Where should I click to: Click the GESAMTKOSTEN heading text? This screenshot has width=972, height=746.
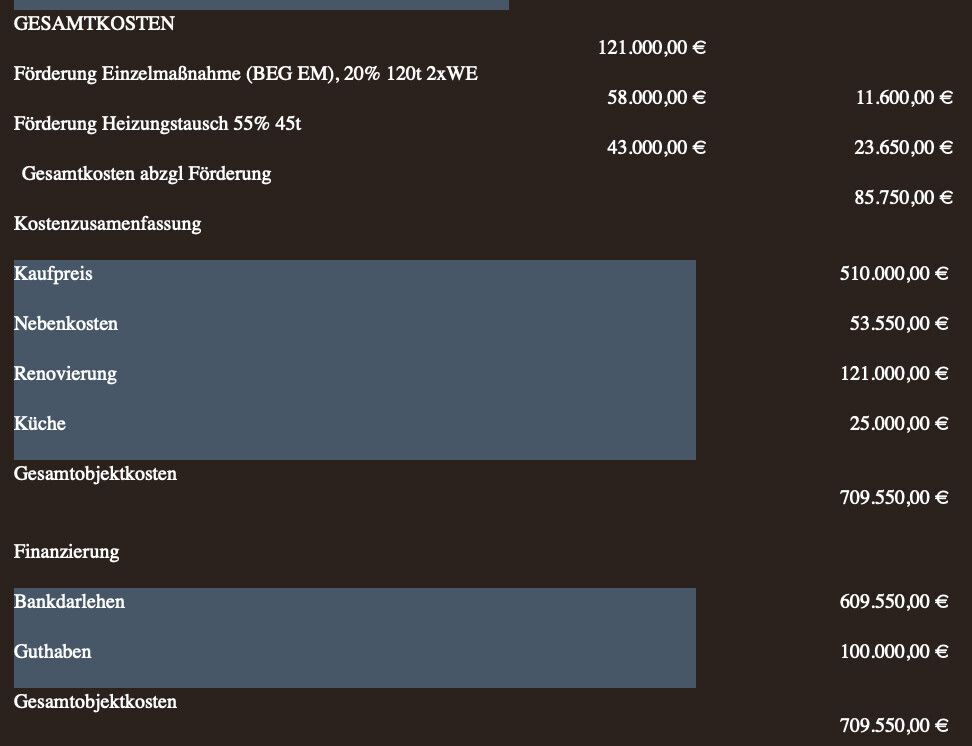pos(94,24)
